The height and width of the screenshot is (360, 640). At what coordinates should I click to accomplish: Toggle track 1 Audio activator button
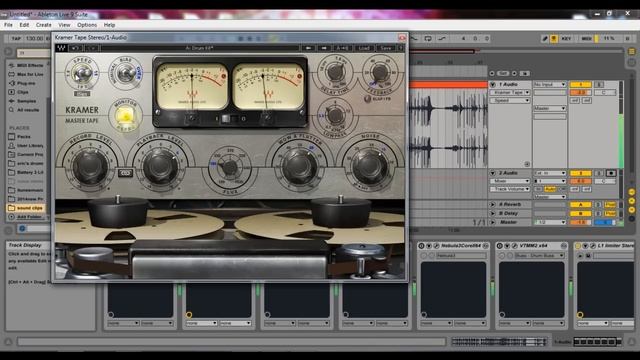coord(580,84)
